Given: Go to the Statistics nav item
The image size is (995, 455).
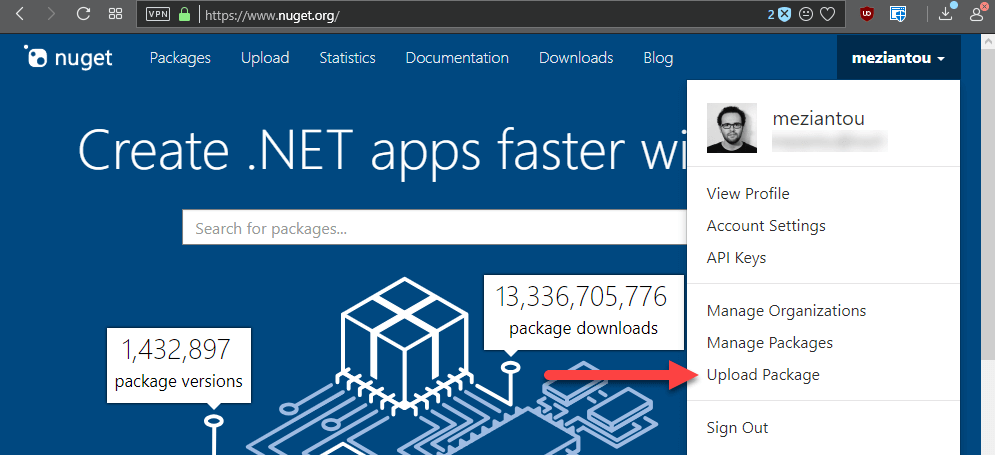Looking at the screenshot, I should click(347, 58).
